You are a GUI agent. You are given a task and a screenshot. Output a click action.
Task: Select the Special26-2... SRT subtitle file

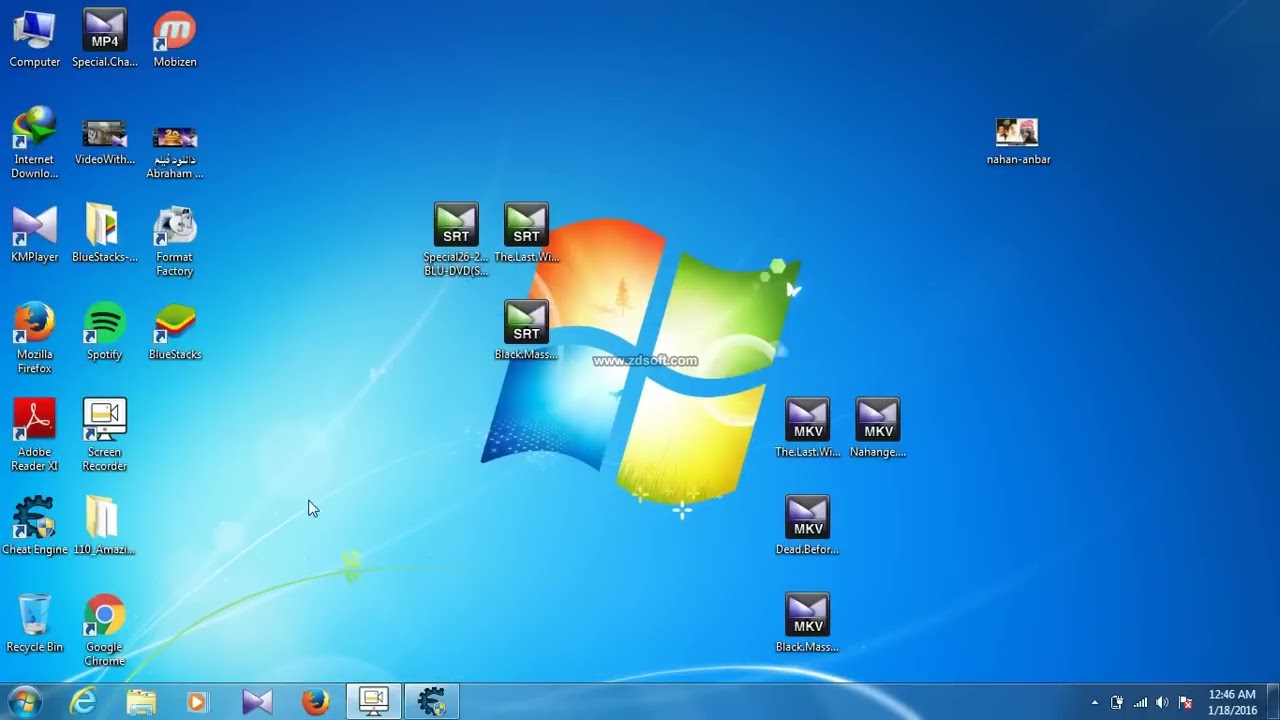[x=456, y=240]
